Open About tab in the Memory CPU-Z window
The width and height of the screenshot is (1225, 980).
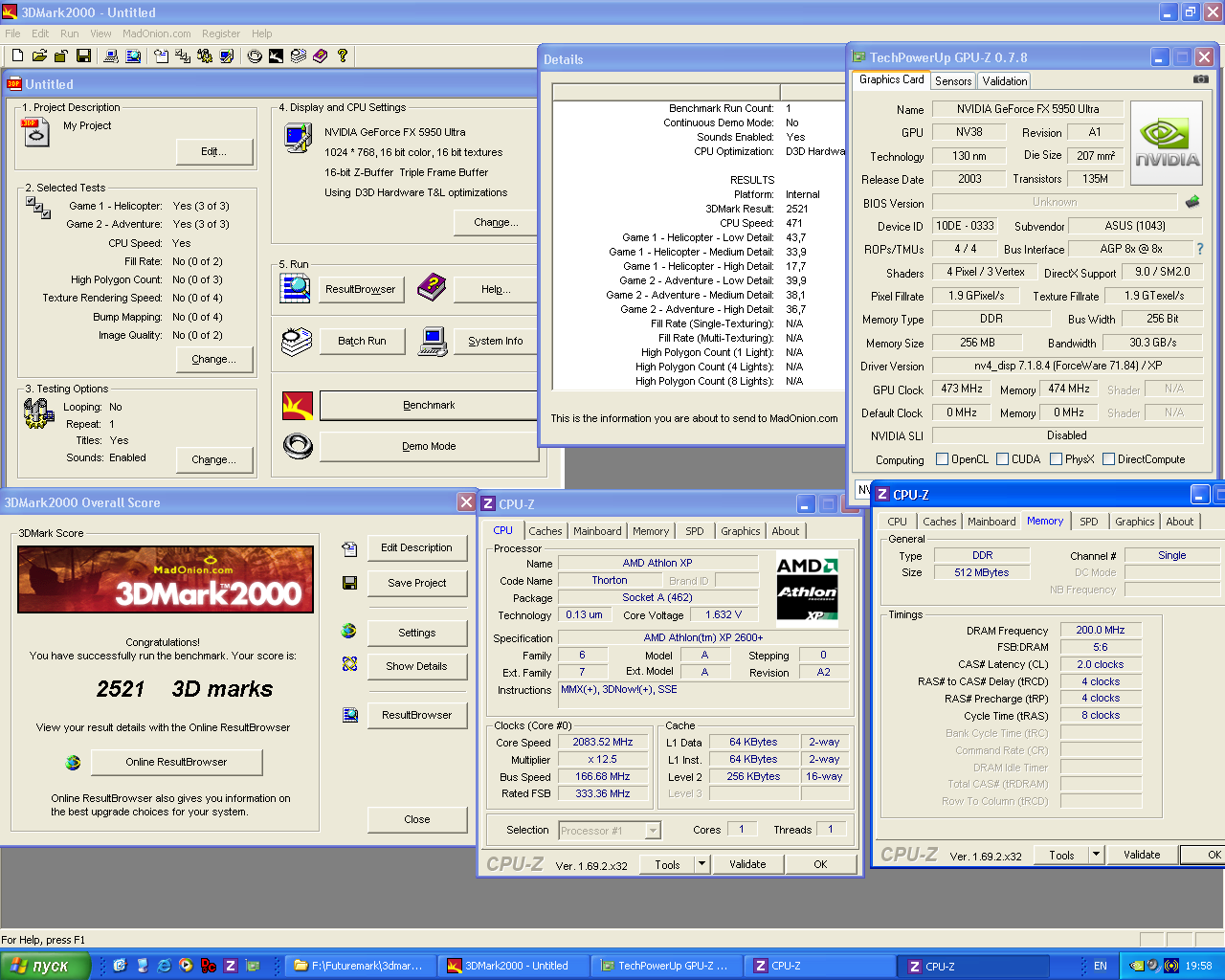[1180, 522]
